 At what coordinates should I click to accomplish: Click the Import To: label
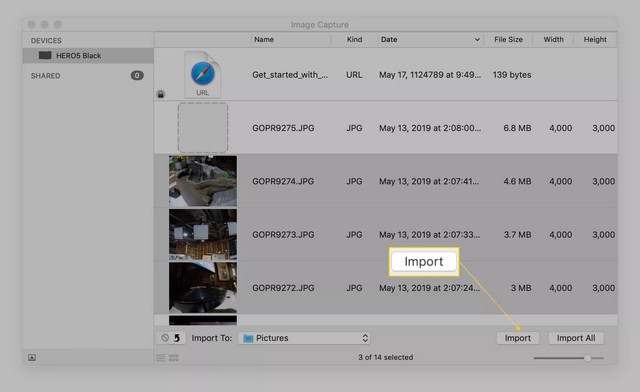(x=211, y=338)
